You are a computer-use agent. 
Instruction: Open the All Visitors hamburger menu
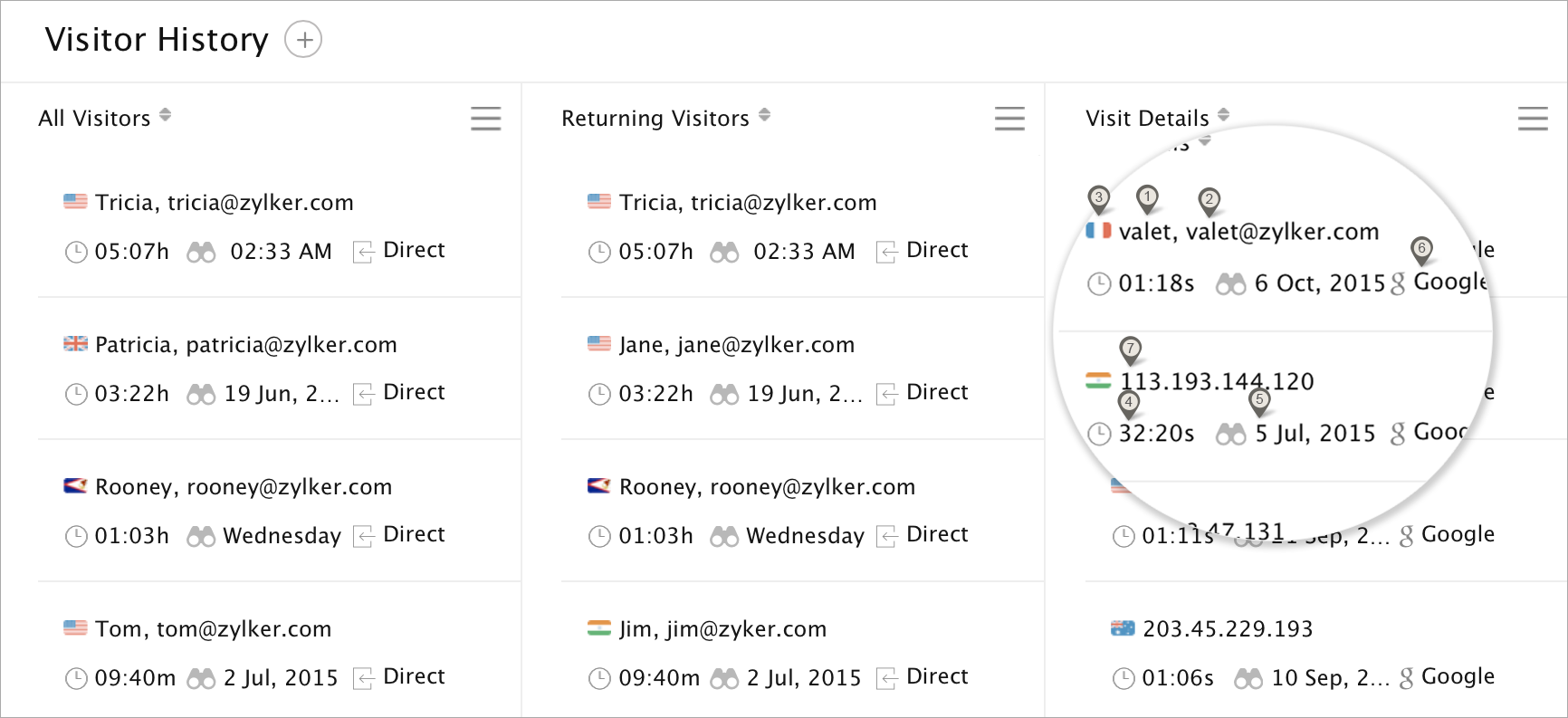485,119
